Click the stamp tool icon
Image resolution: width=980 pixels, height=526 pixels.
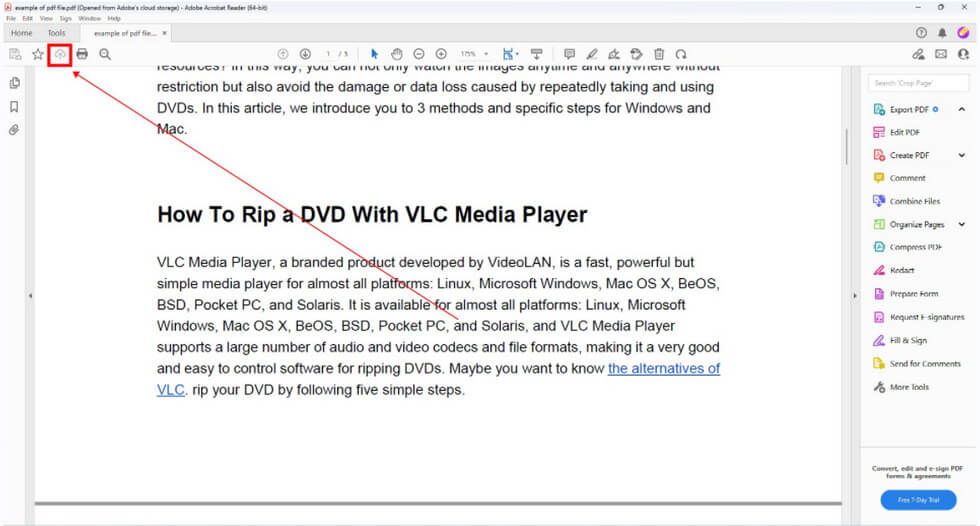(x=636, y=54)
